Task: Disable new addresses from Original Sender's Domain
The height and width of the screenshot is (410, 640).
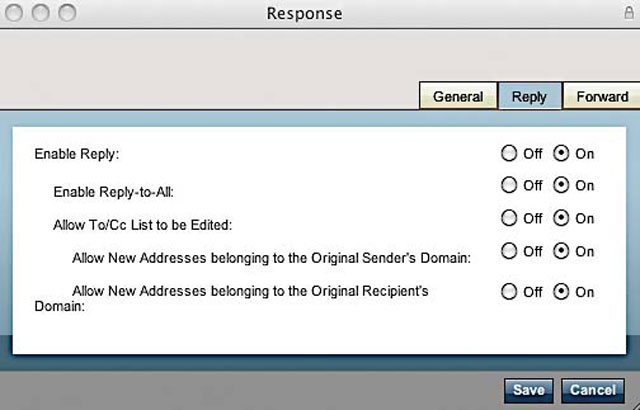Action: click(509, 251)
